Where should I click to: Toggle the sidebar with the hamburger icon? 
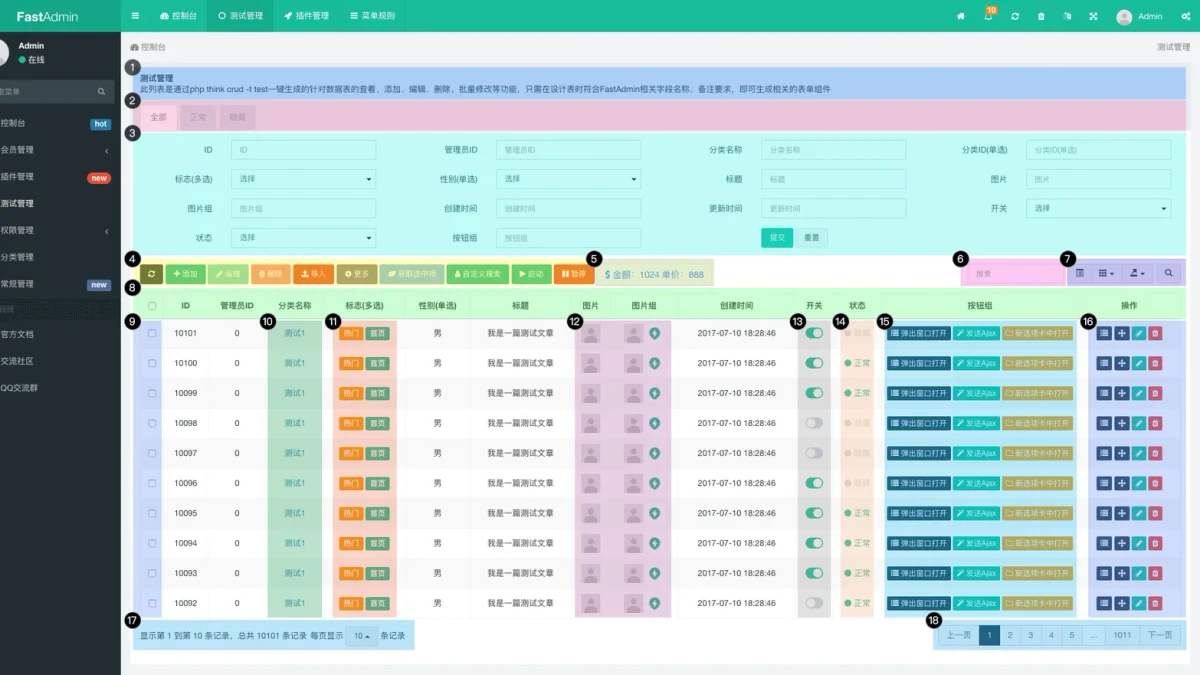coord(135,16)
